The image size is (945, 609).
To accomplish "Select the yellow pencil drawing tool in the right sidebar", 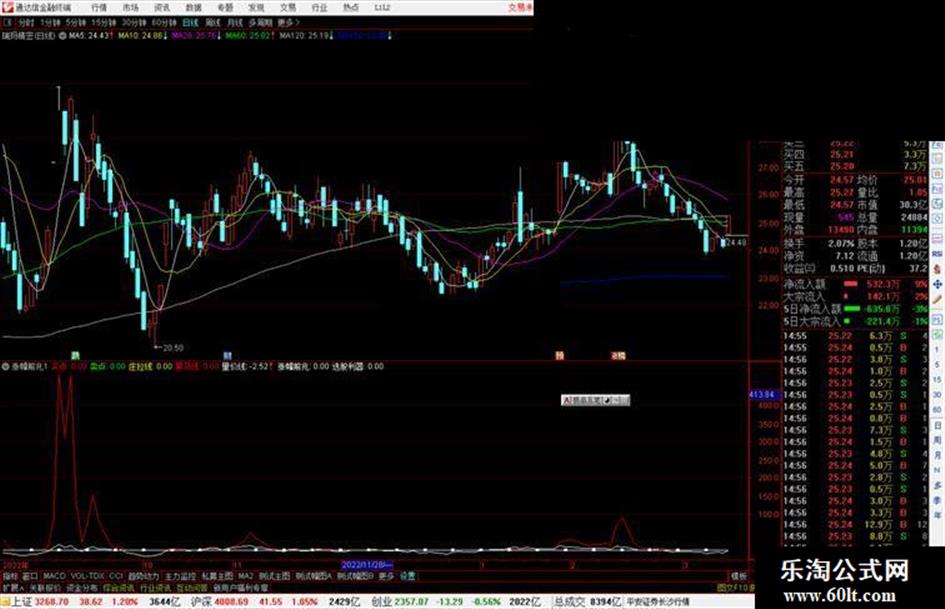I will pos(937,300).
